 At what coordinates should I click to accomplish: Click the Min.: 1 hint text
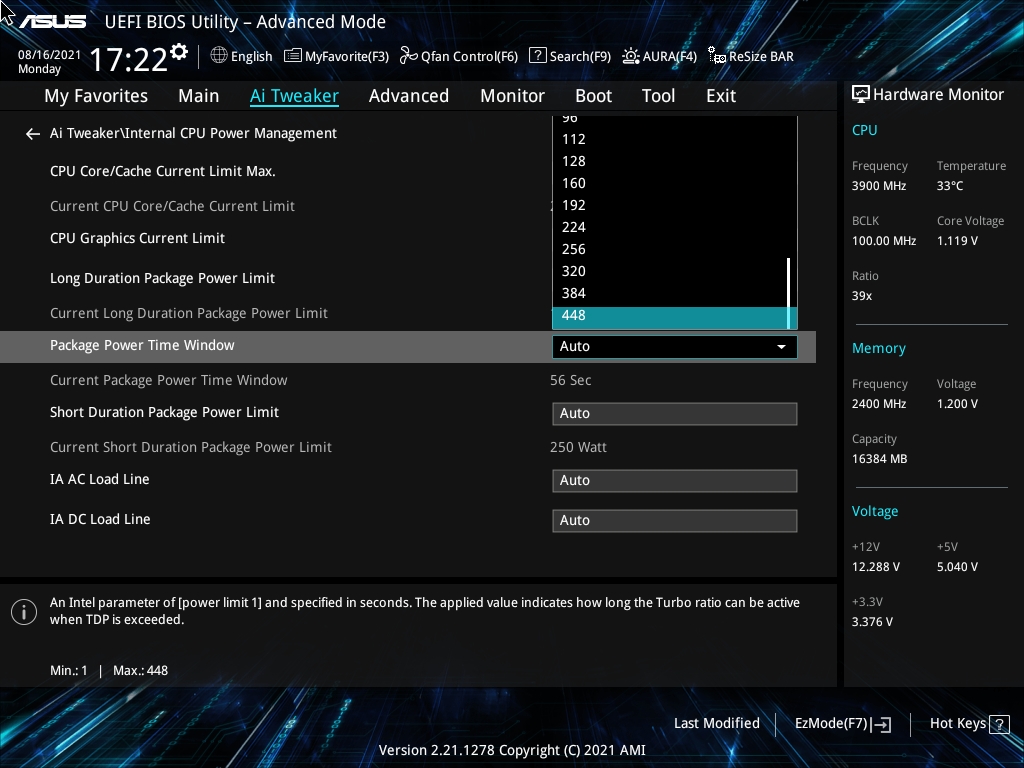(x=69, y=671)
